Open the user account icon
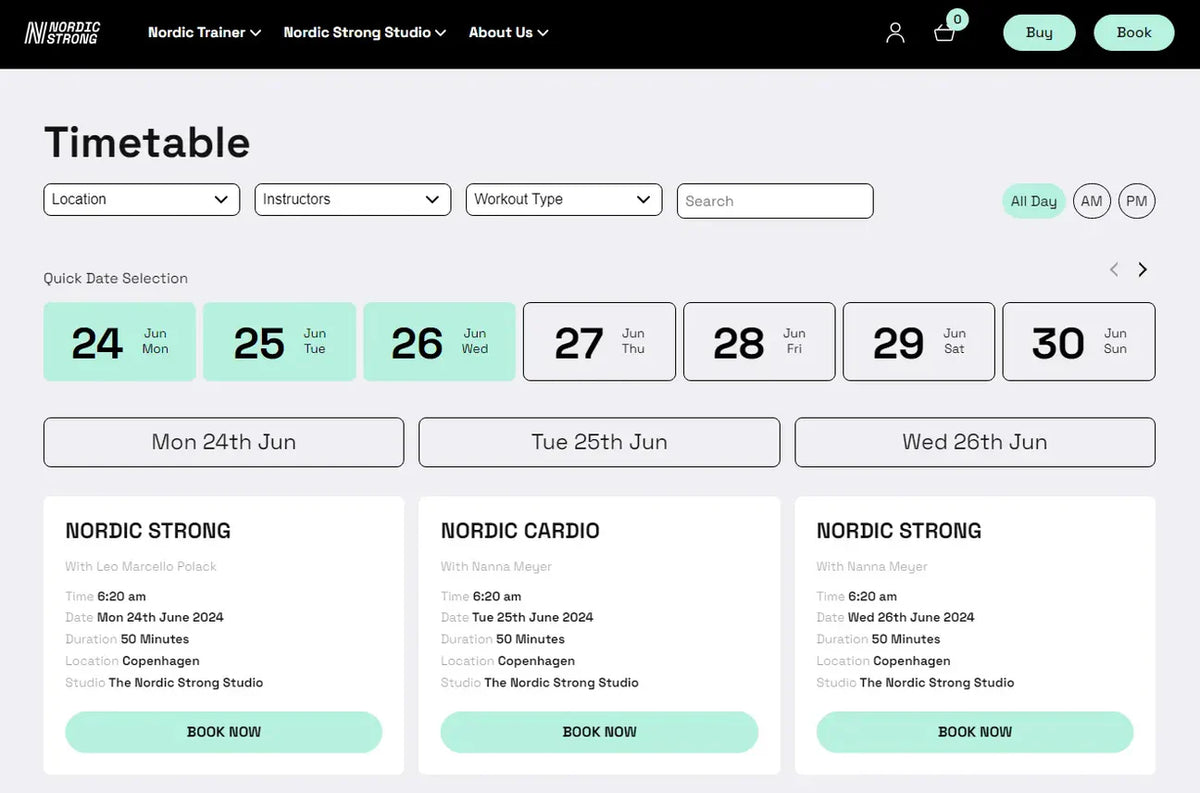 [895, 33]
